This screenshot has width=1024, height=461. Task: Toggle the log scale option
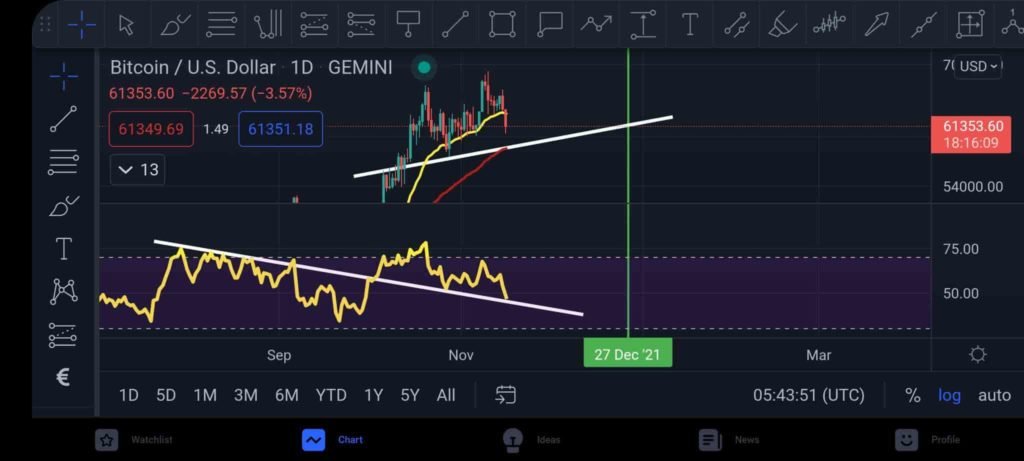pyautogui.click(x=949, y=395)
